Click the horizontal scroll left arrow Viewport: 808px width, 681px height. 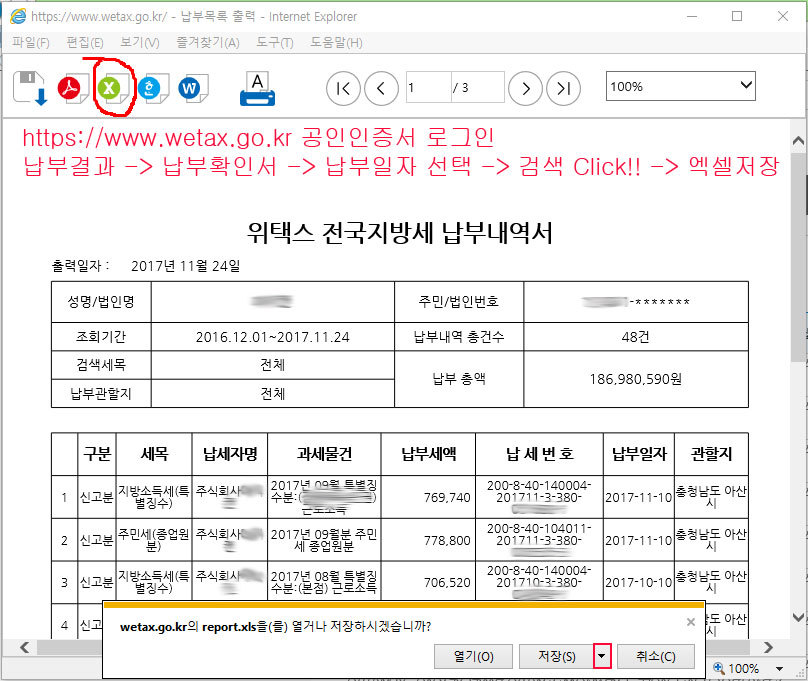click(24, 648)
